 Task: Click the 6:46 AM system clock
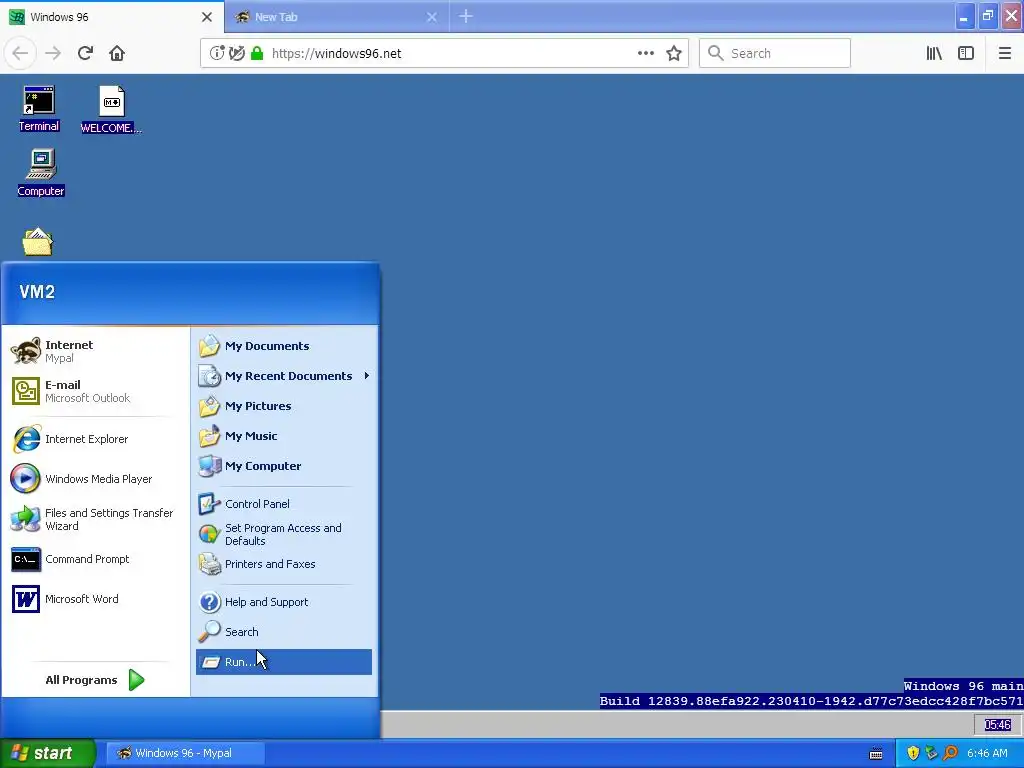(x=987, y=753)
